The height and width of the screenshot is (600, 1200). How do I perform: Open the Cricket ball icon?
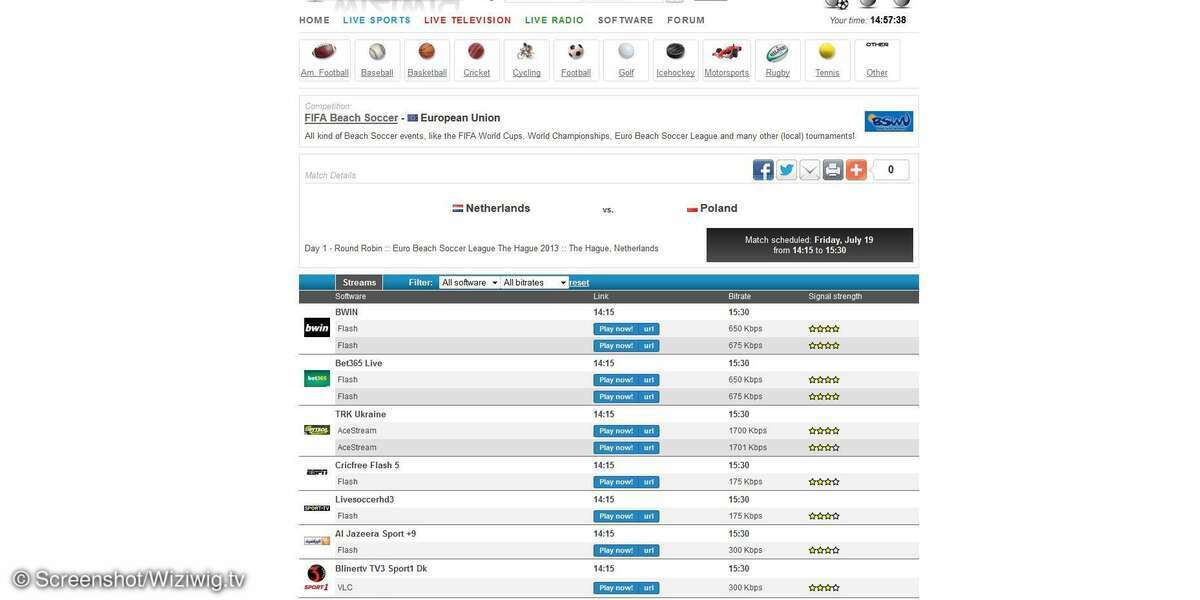pyautogui.click(x=477, y=52)
